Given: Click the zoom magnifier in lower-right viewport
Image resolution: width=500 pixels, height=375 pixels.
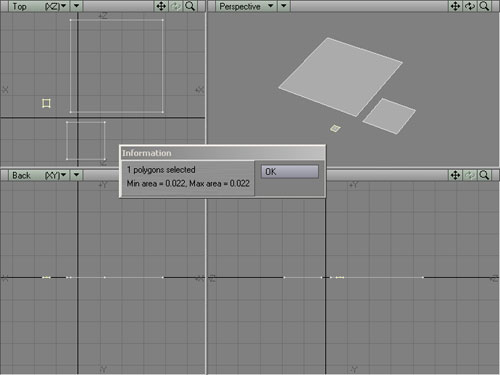Looking at the screenshot, I should click(x=484, y=175).
